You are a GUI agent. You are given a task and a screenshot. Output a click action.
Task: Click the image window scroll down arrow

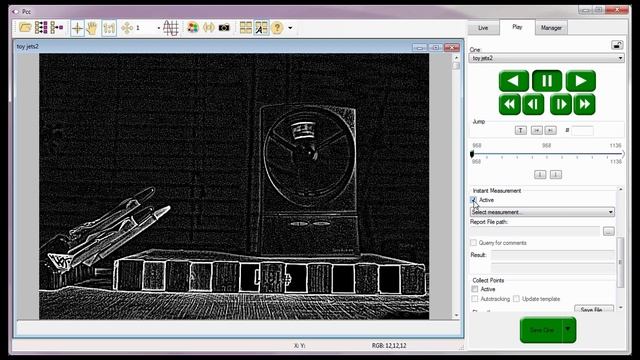[x=456, y=316]
